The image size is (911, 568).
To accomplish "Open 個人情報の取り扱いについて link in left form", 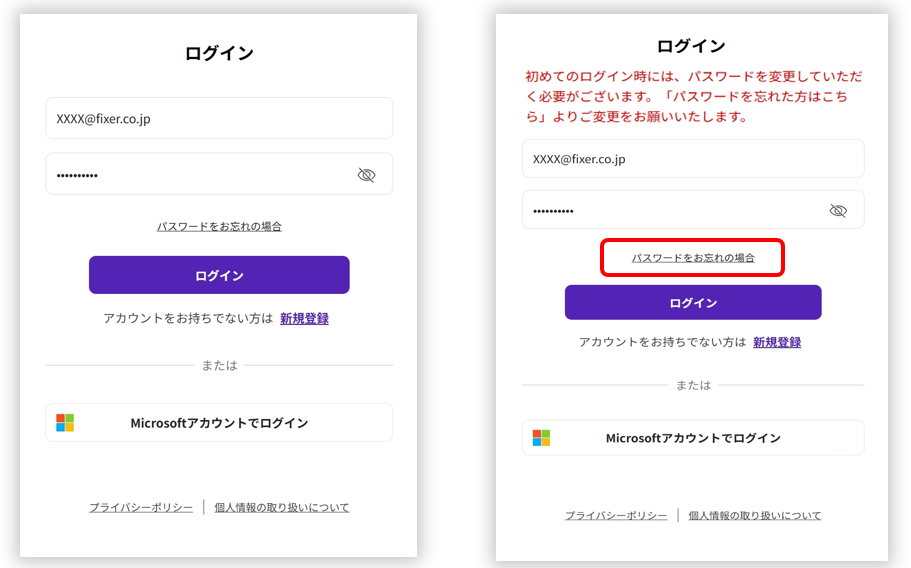I will coord(282,508).
